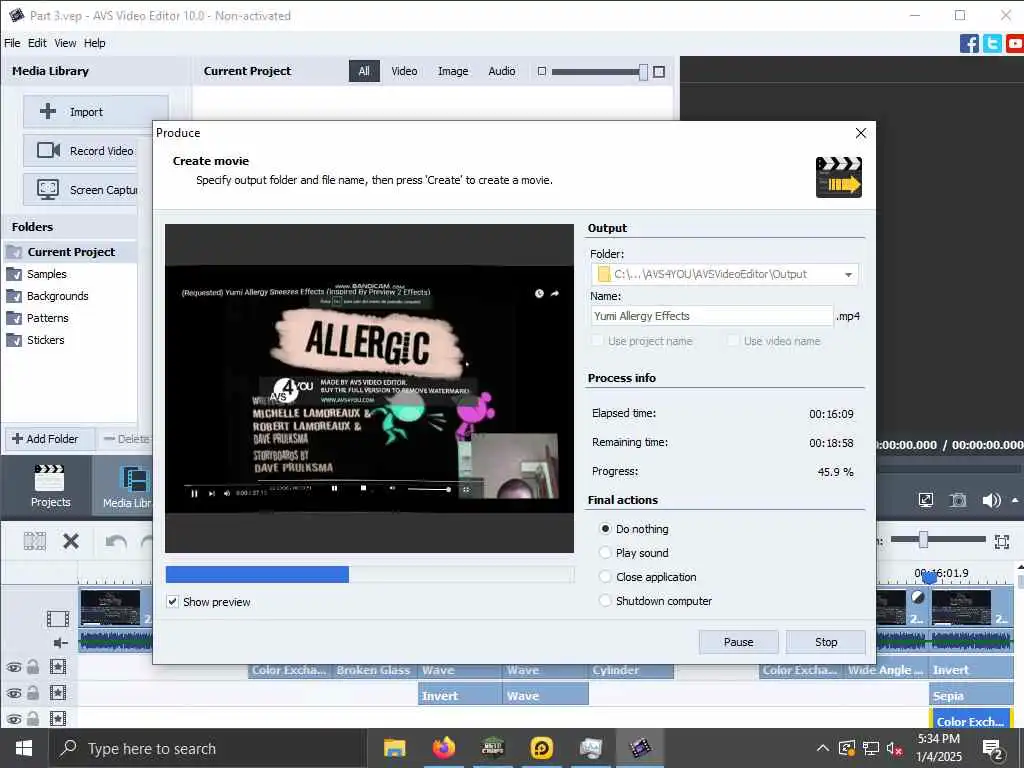Screen dimensions: 1024x768
Task: Close the Produce dialog
Action: coord(861,133)
